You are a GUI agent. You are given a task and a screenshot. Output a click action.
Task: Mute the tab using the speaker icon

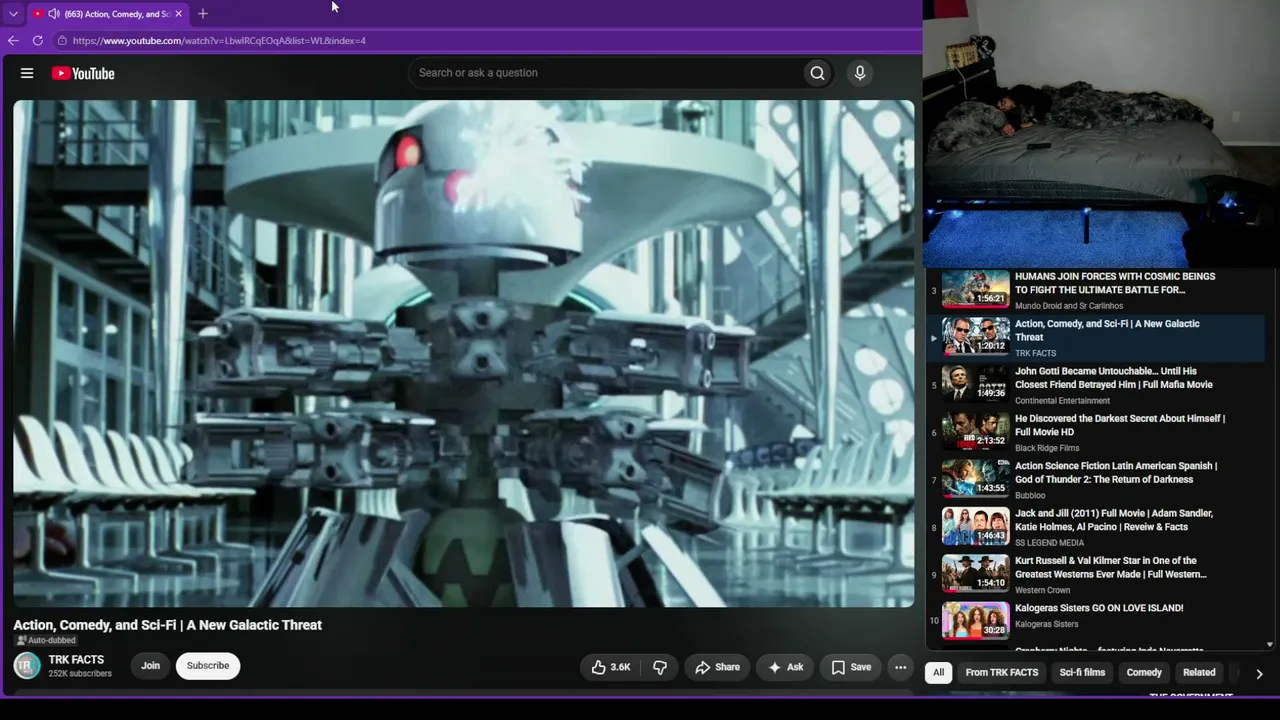coord(54,14)
